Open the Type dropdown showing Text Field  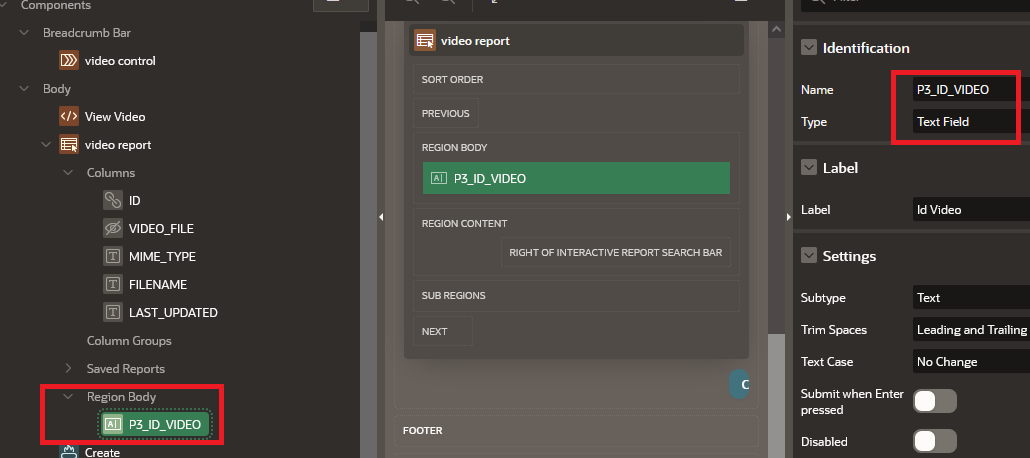pyautogui.click(x=971, y=122)
